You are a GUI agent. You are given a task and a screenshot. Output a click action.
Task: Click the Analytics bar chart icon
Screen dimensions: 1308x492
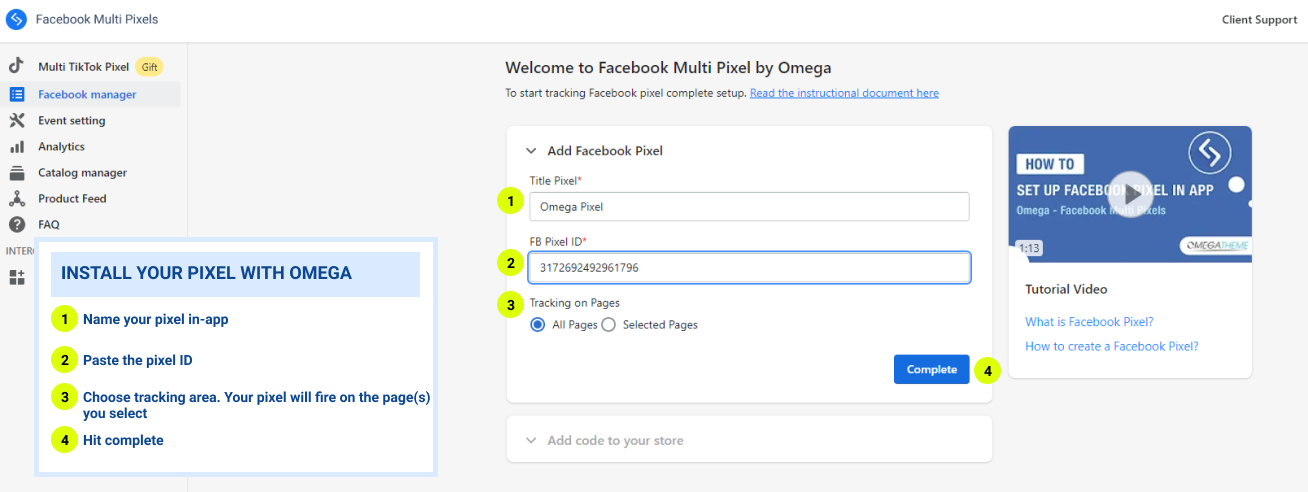[x=16, y=146]
